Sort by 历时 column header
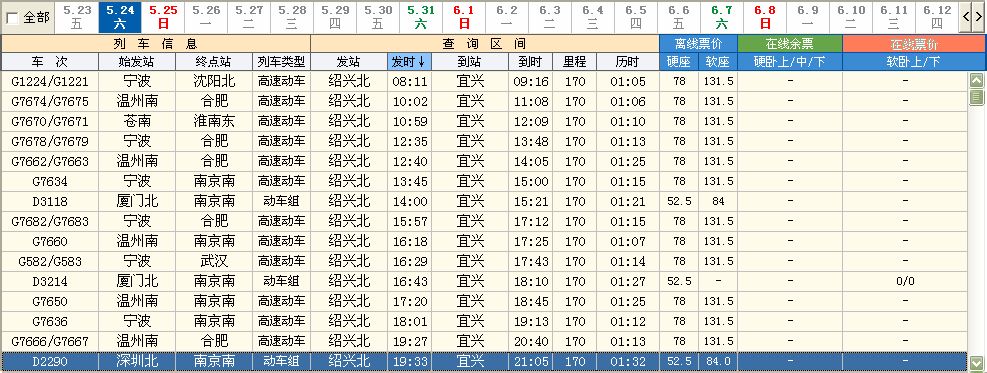Image resolution: width=987 pixels, height=373 pixels. click(627, 62)
